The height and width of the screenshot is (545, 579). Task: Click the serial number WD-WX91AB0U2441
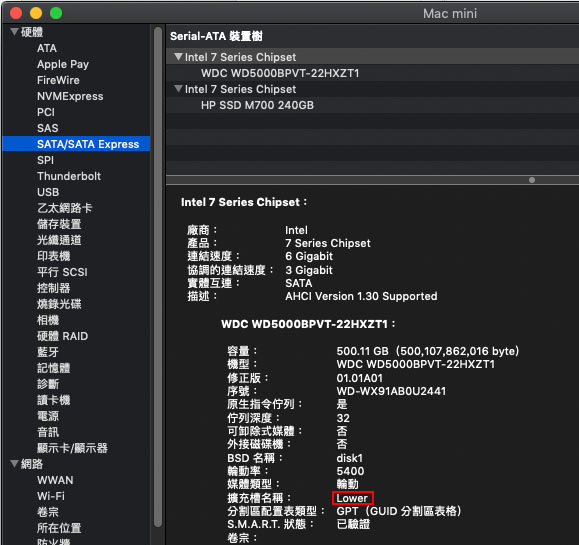391,391
